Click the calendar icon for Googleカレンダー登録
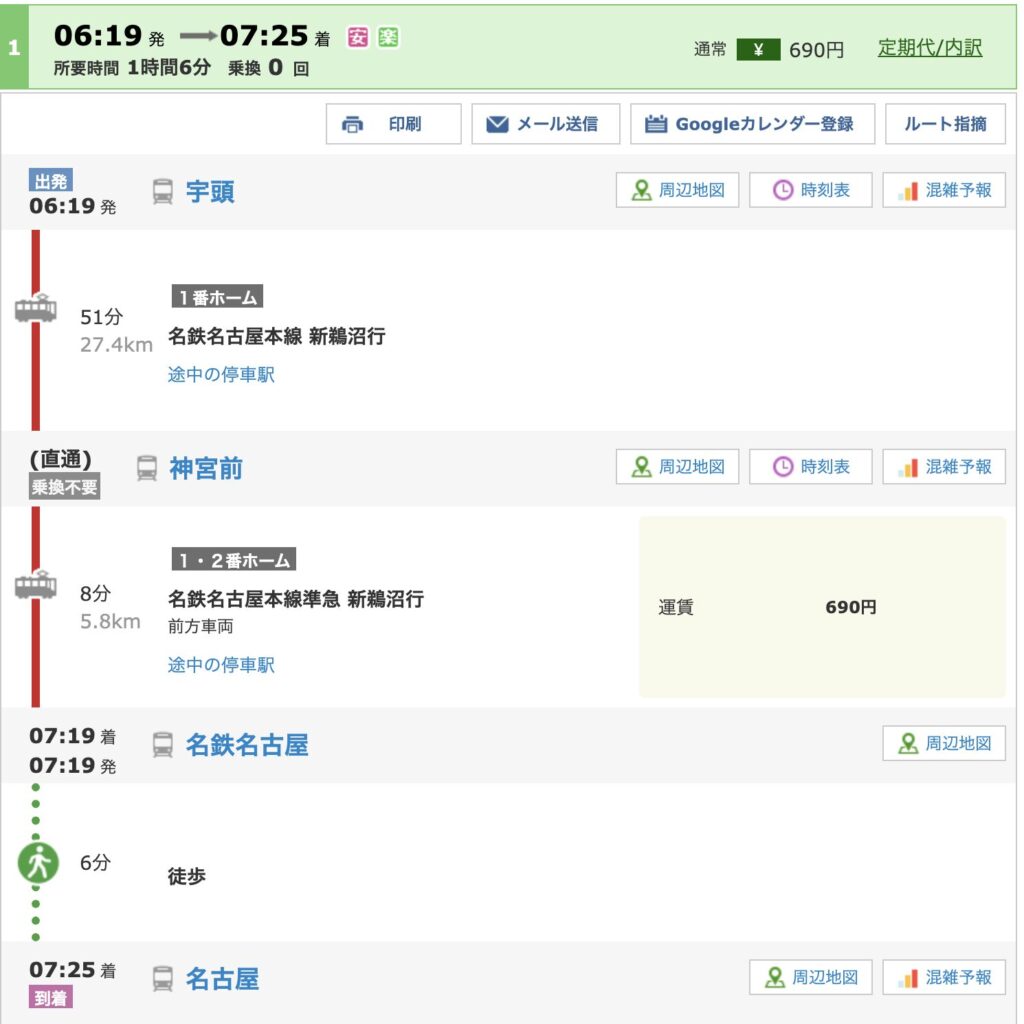Viewport: 1024px width, 1024px height. pyautogui.click(x=656, y=124)
